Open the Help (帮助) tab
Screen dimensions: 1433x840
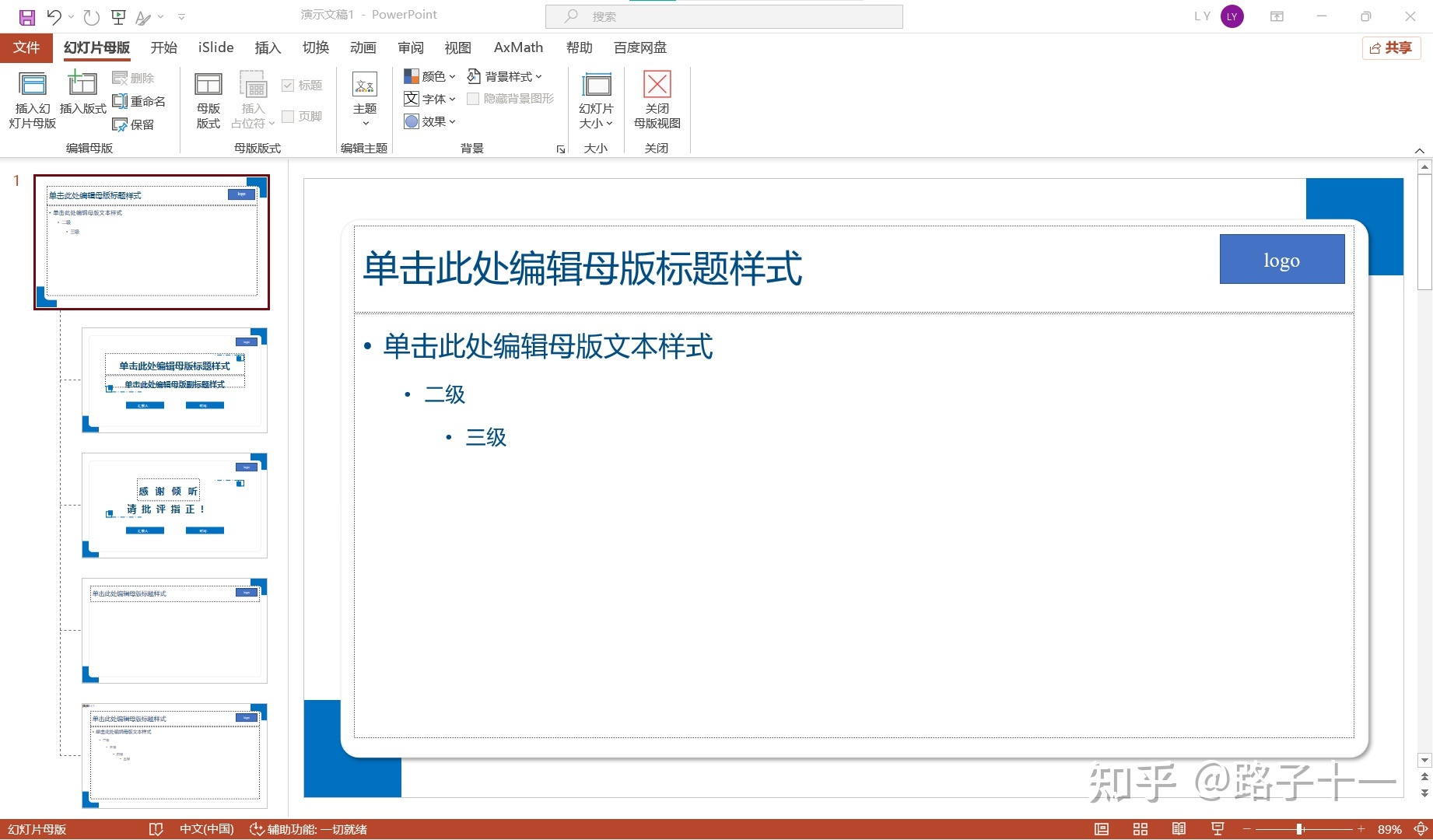[580, 47]
